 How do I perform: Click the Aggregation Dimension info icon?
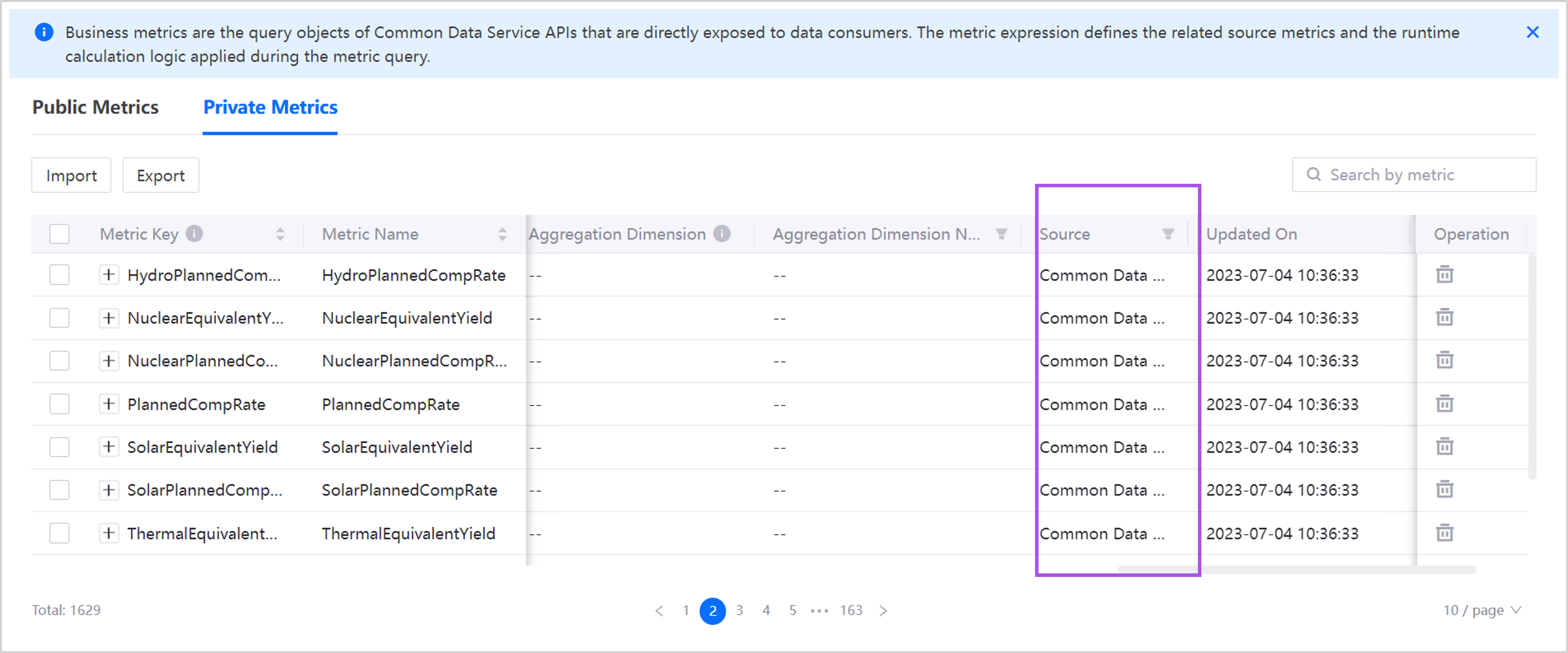point(722,234)
